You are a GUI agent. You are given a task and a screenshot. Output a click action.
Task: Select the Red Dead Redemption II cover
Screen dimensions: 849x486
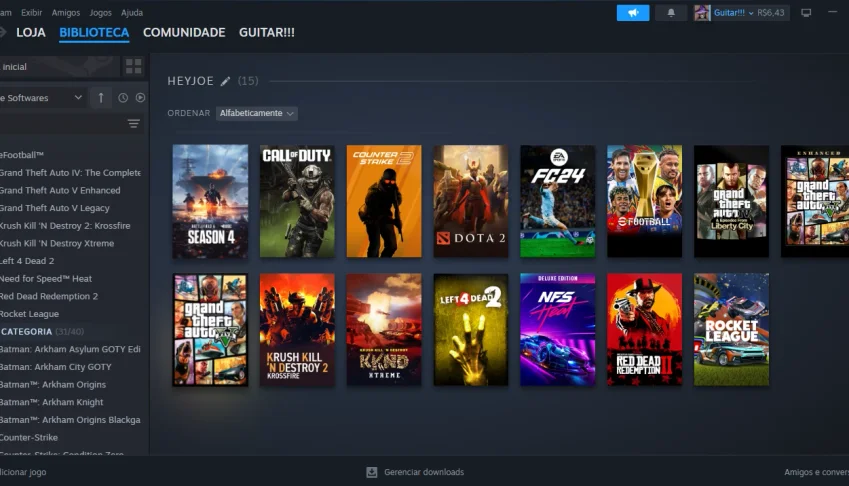point(644,330)
